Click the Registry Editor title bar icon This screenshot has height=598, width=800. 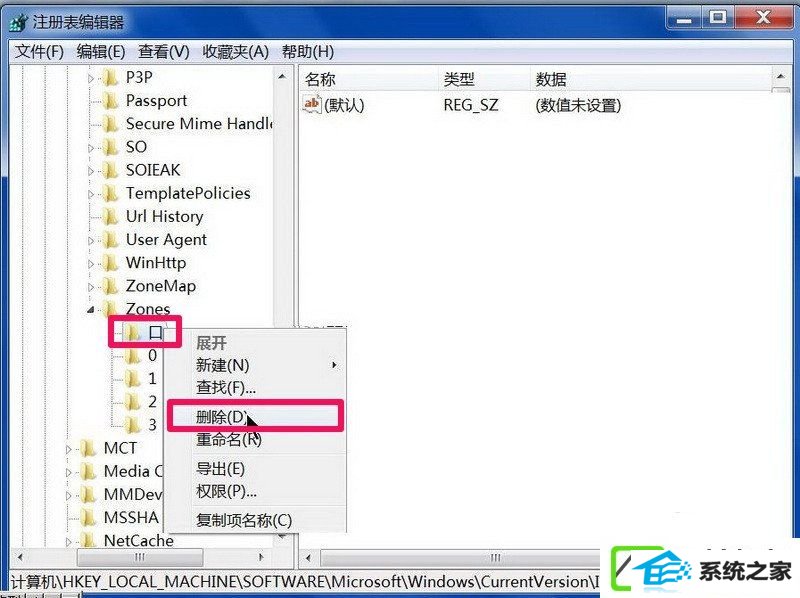click(x=18, y=22)
